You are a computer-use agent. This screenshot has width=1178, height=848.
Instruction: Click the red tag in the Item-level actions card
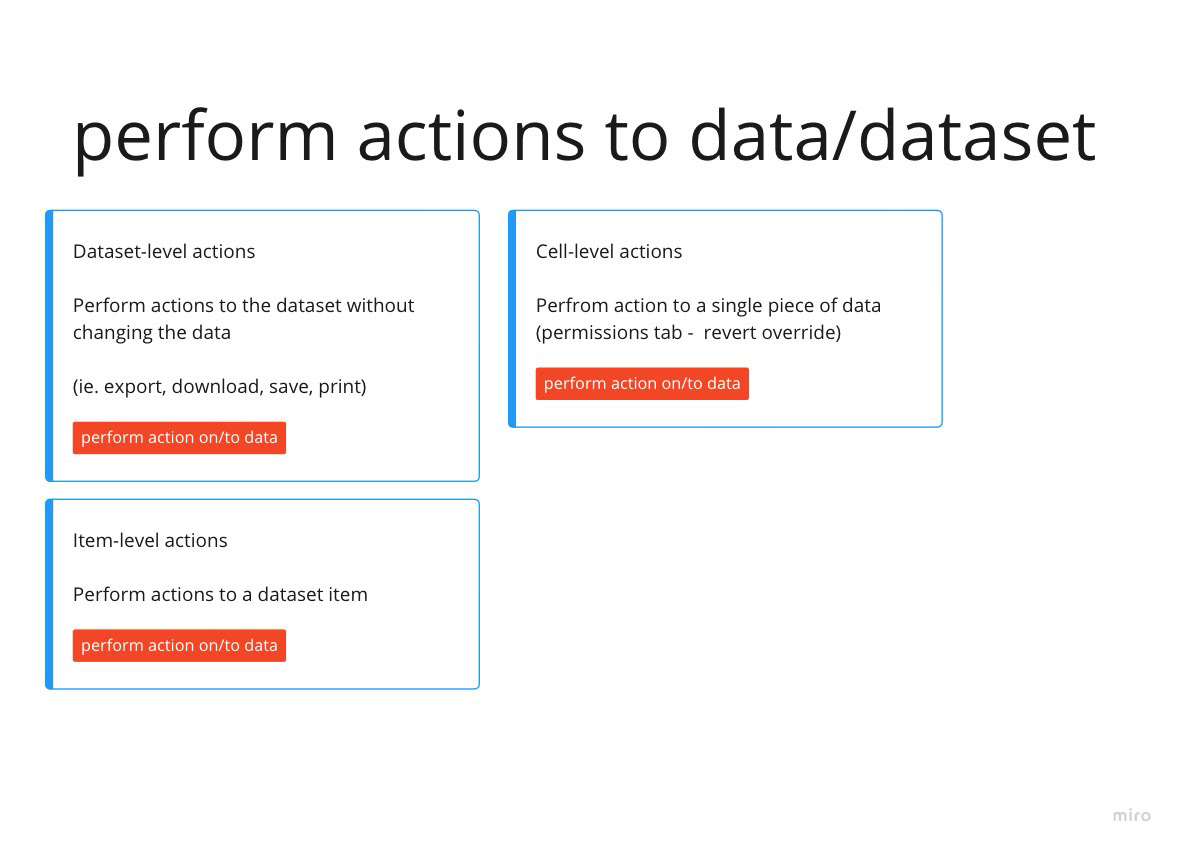pyautogui.click(x=179, y=646)
